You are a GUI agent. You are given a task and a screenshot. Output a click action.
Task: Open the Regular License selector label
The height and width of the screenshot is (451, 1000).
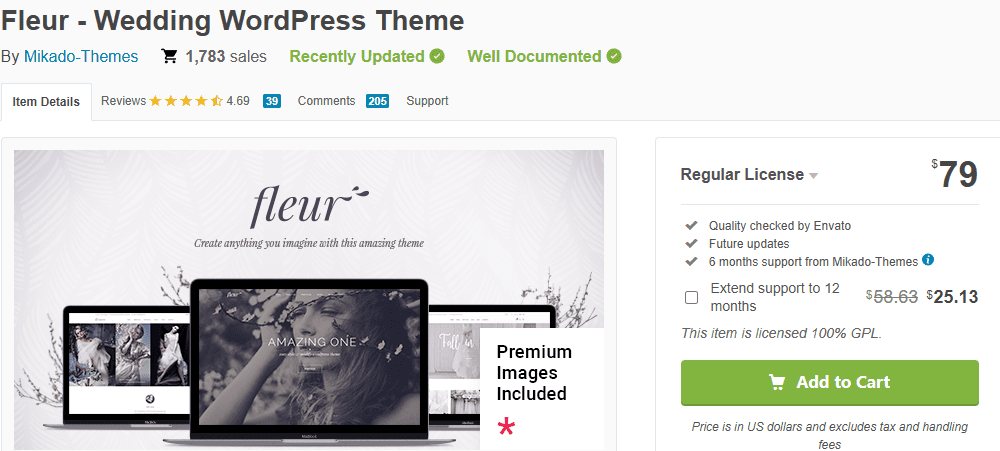click(742, 174)
